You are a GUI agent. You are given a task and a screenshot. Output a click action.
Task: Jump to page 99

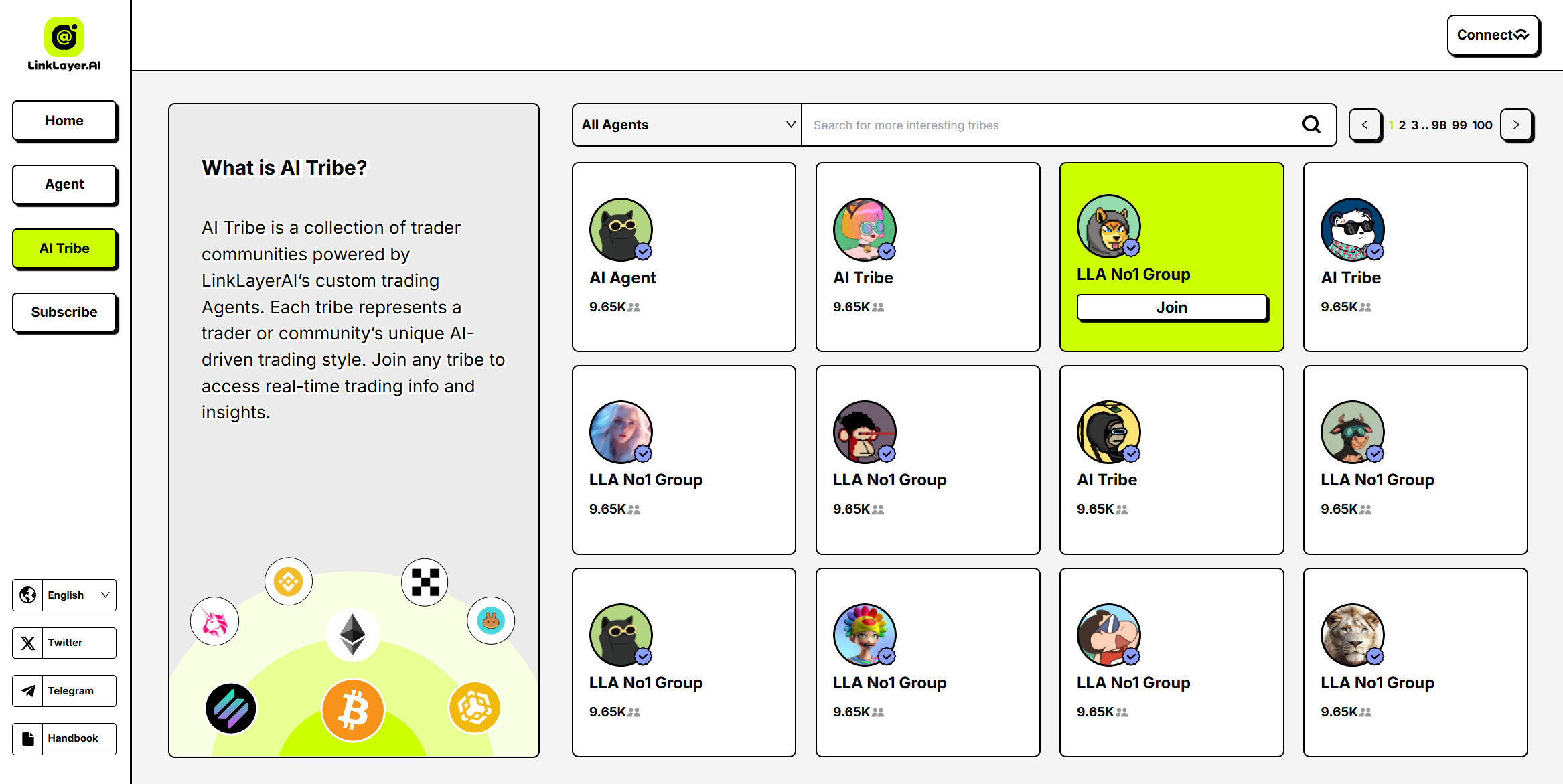(1459, 125)
